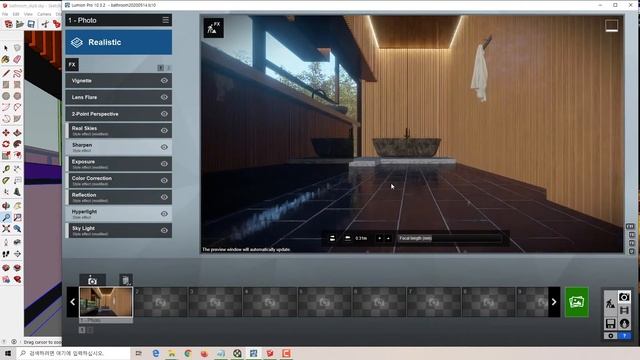Select SketchUp Rotate tool

(x=6, y=144)
